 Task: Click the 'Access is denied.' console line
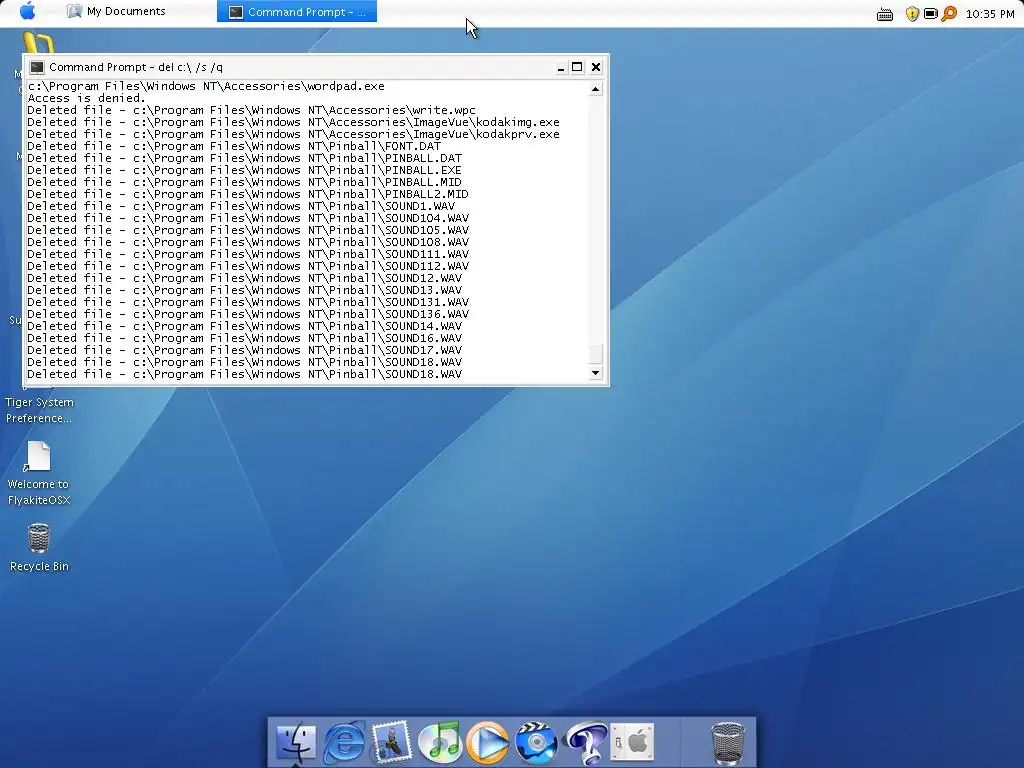click(86, 98)
